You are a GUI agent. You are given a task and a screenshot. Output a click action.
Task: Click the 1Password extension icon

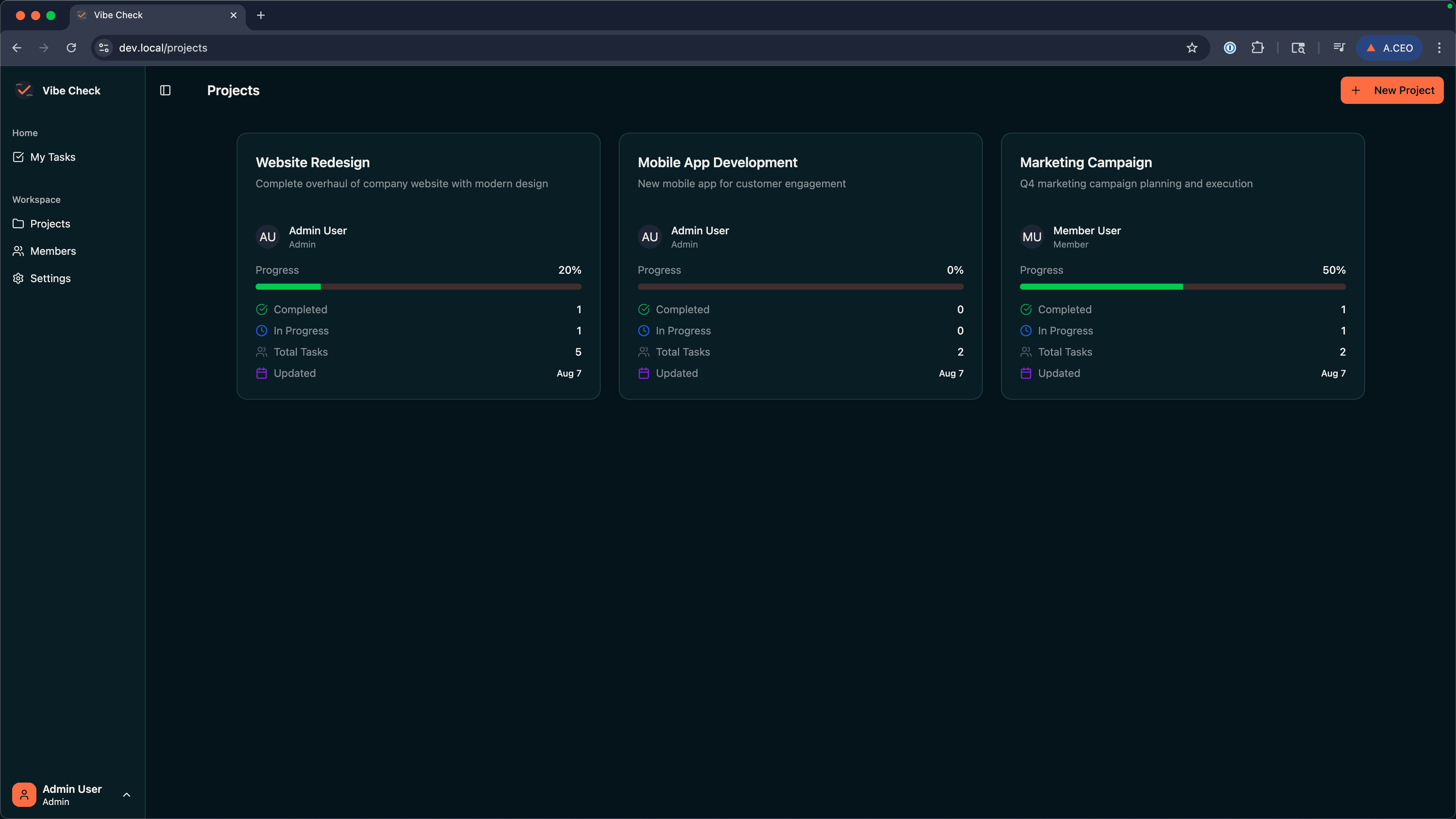coord(1229,48)
